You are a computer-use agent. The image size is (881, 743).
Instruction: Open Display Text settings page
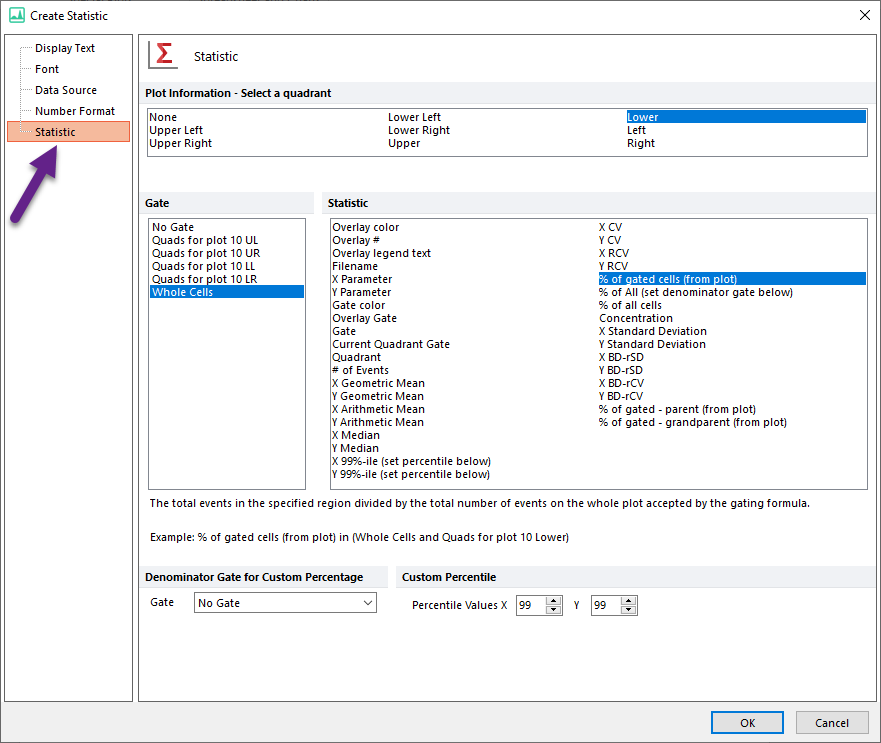[65, 48]
